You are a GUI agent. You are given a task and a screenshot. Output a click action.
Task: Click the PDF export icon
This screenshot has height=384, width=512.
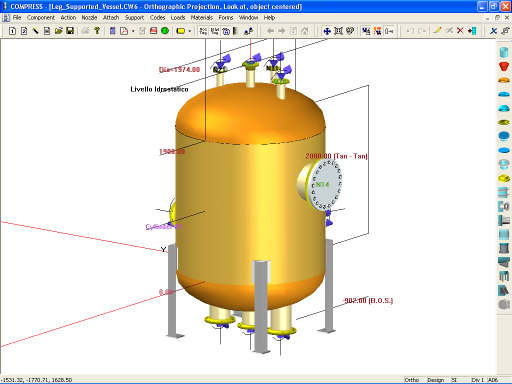pos(124,31)
